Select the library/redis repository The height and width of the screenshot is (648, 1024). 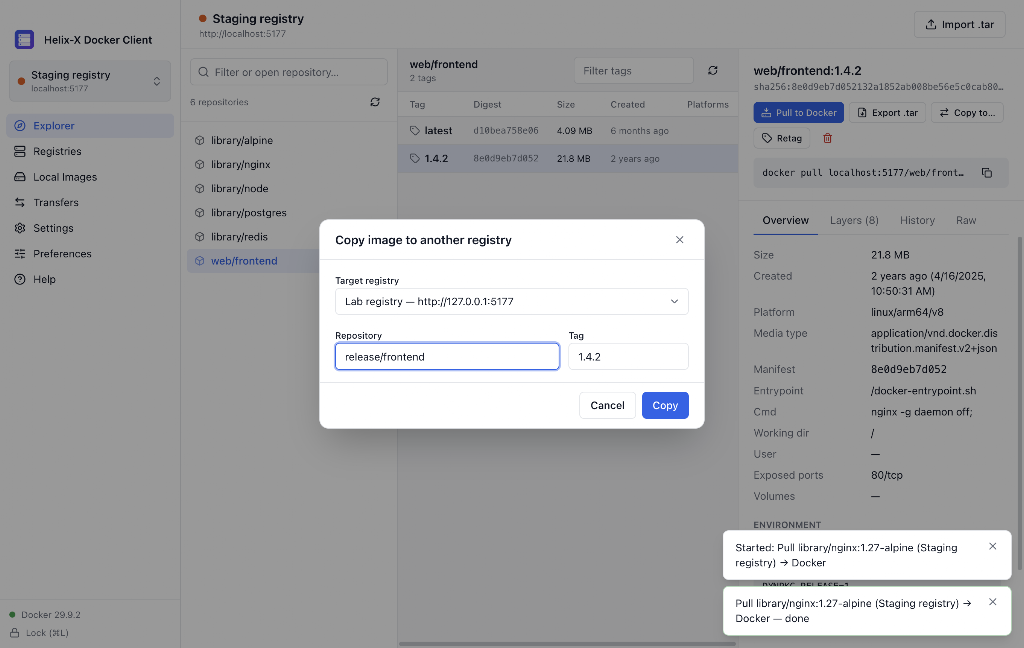tap(289, 237)
